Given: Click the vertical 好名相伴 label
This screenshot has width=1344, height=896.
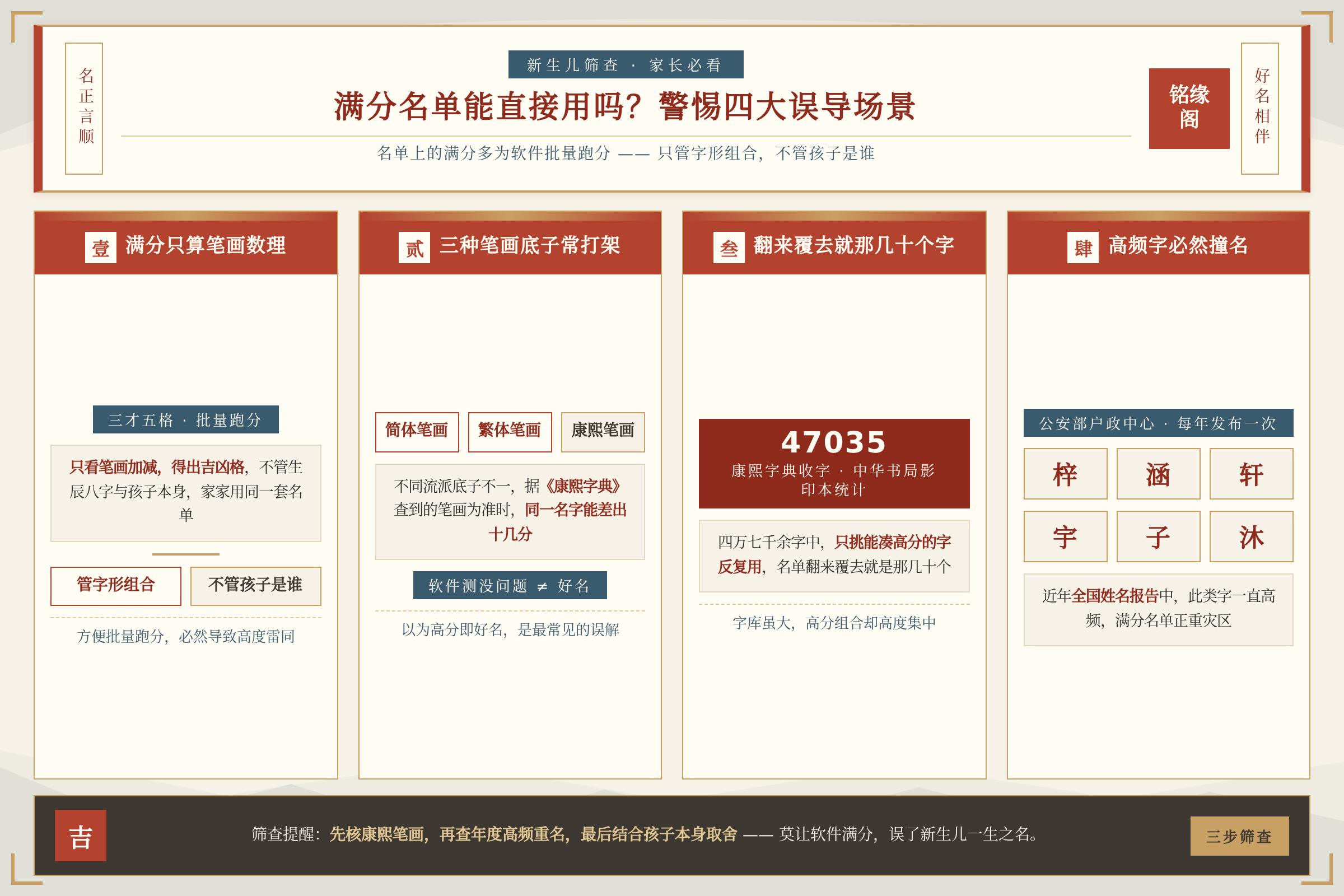Looking at the screenshot, I should pos(1260,109).
